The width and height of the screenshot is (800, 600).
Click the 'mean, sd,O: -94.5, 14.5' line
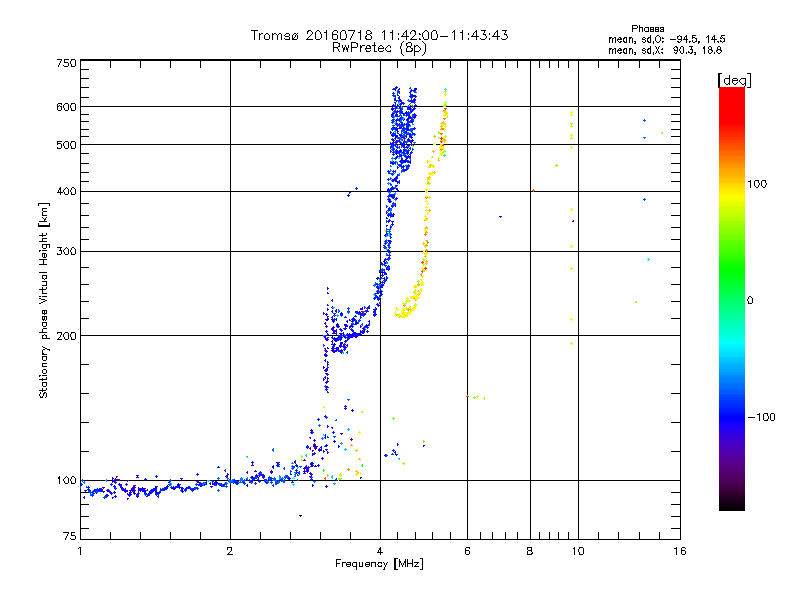pyautogui.click(x=666, y=39)
